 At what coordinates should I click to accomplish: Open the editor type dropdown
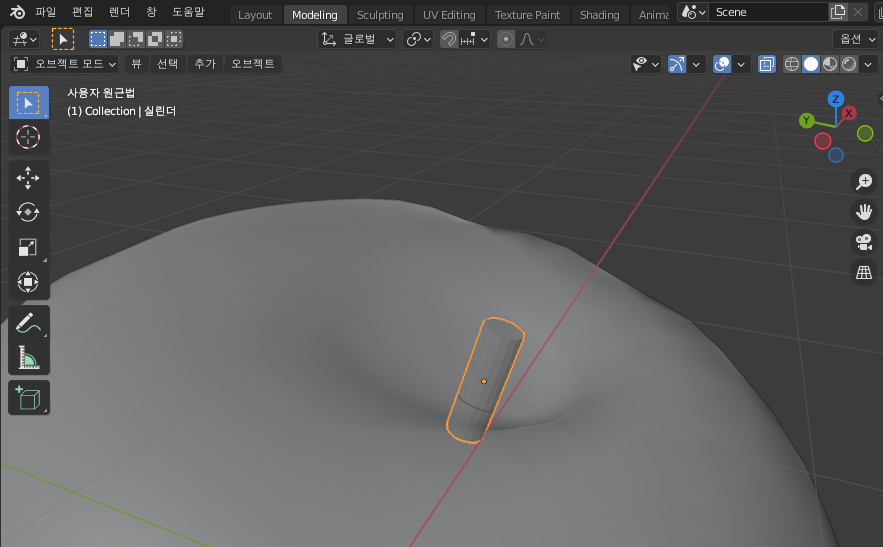coord(25,39)
